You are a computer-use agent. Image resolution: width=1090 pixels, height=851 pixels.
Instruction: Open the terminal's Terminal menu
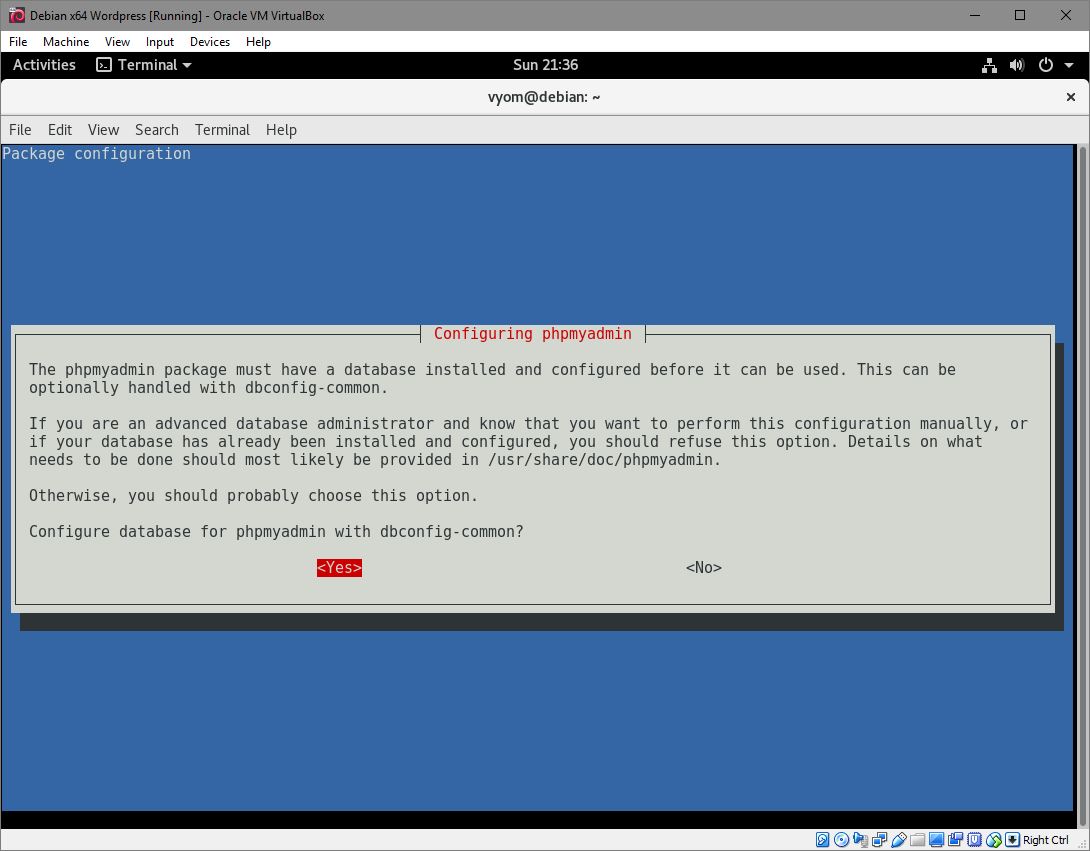(x=222, y=130)
